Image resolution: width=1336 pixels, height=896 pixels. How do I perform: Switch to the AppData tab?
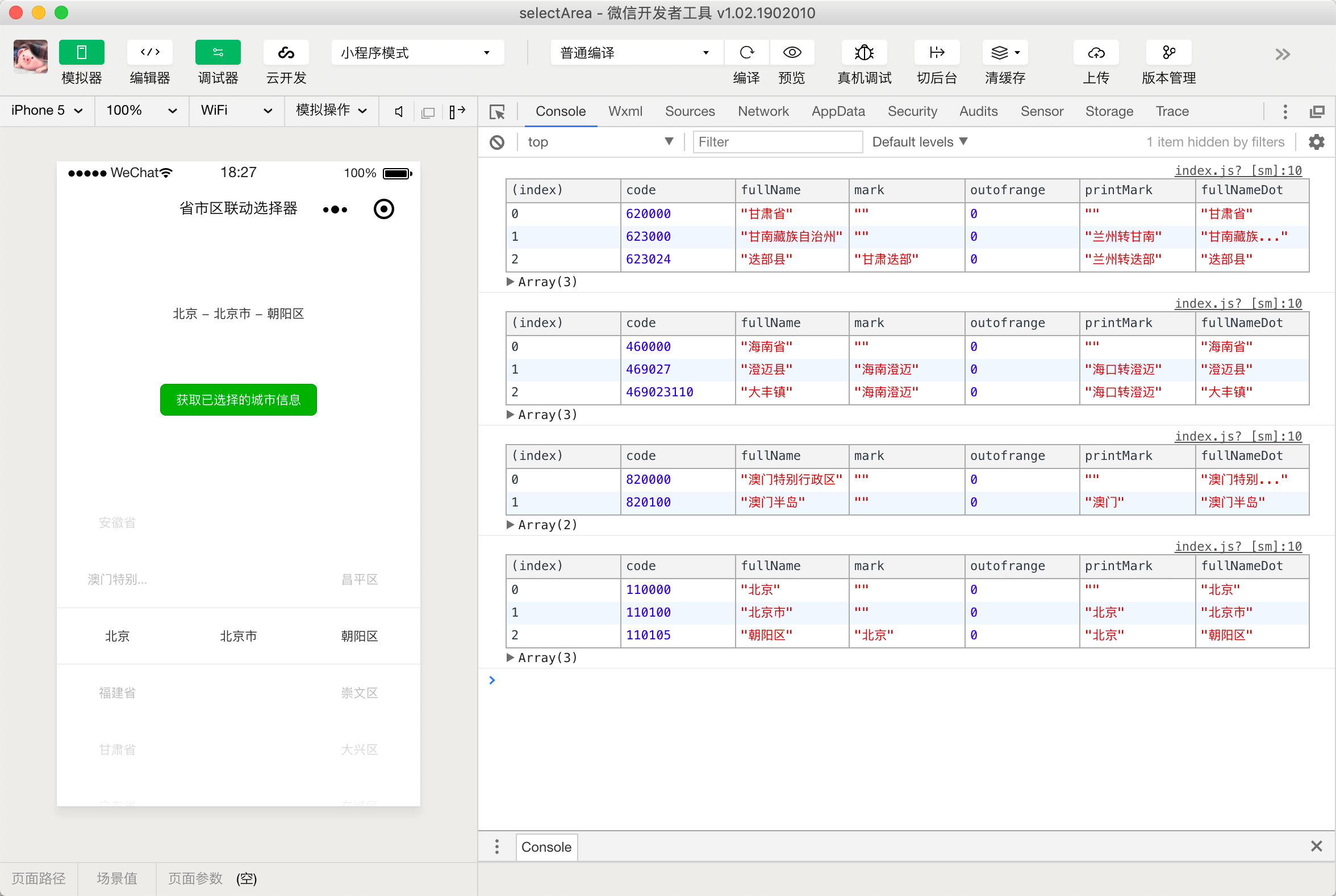[x=837, y=111]
